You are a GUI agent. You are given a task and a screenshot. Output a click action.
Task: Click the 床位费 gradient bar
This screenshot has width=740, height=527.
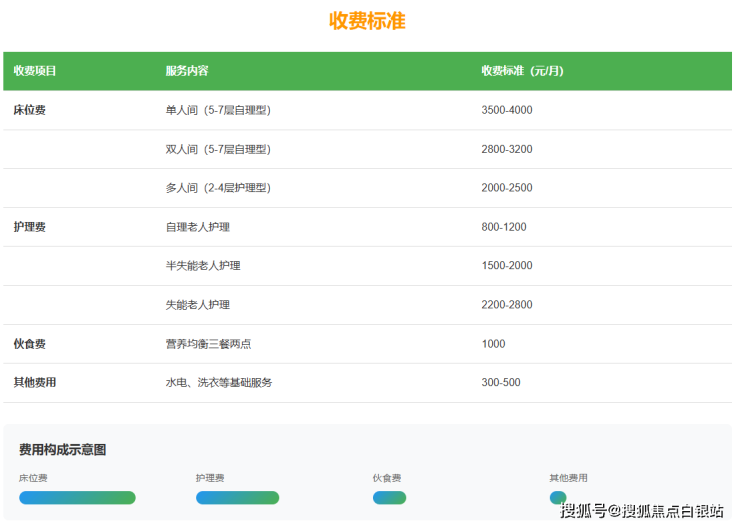pyautogui.click(x=77, y=498)
